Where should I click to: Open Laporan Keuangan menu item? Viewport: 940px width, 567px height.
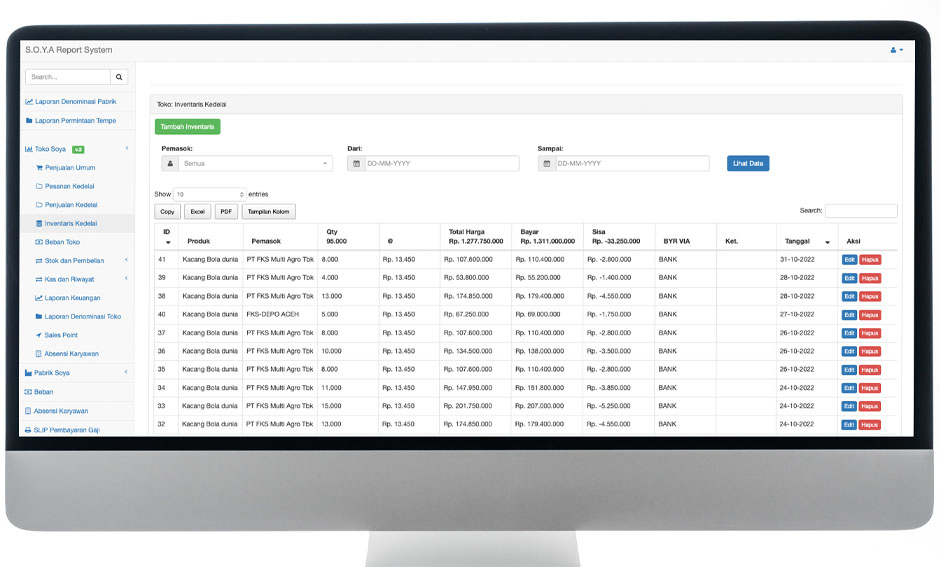tap(73, 298)
